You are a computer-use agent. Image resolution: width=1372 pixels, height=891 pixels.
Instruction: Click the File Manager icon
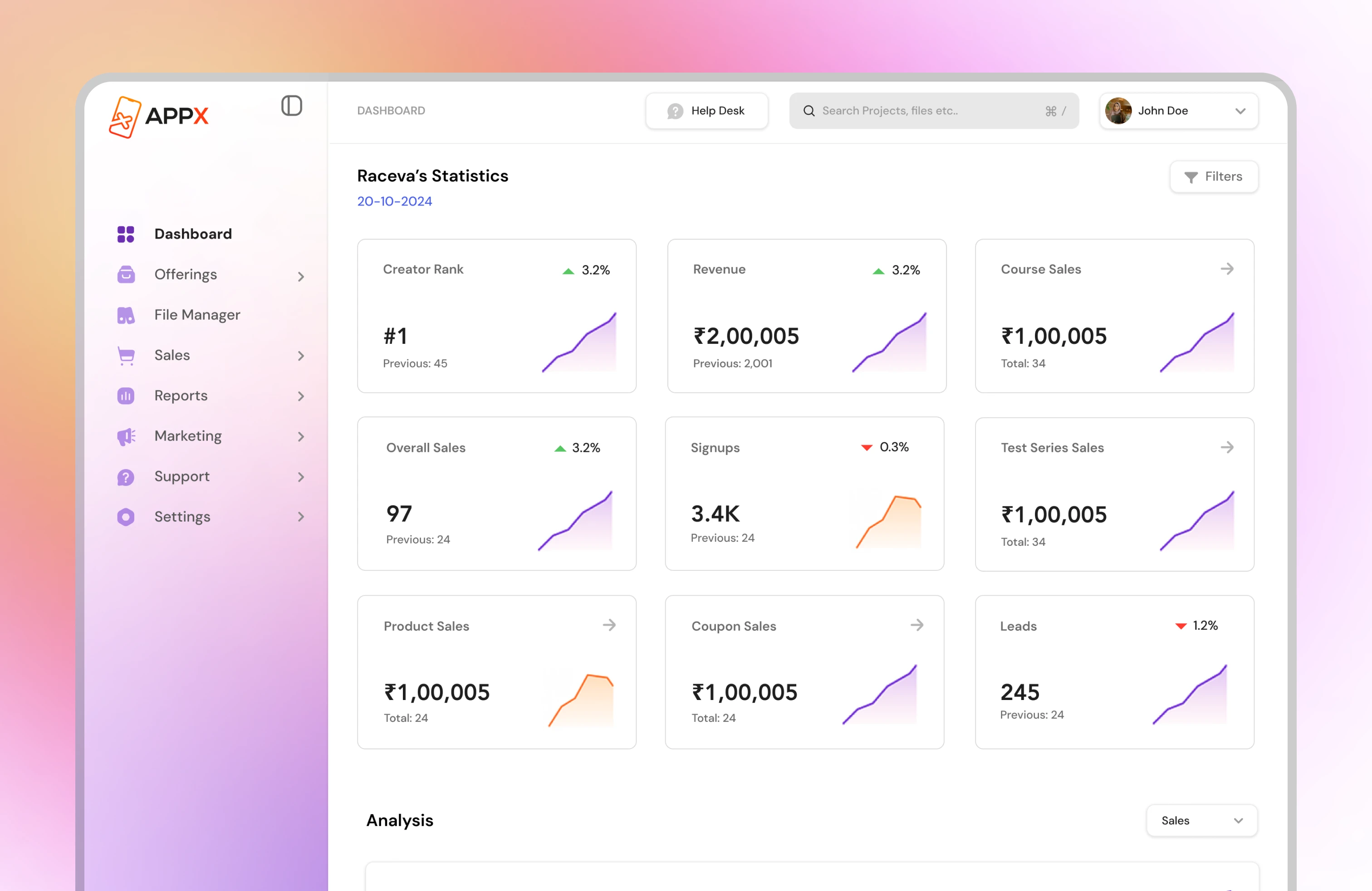tap(126, 315)
